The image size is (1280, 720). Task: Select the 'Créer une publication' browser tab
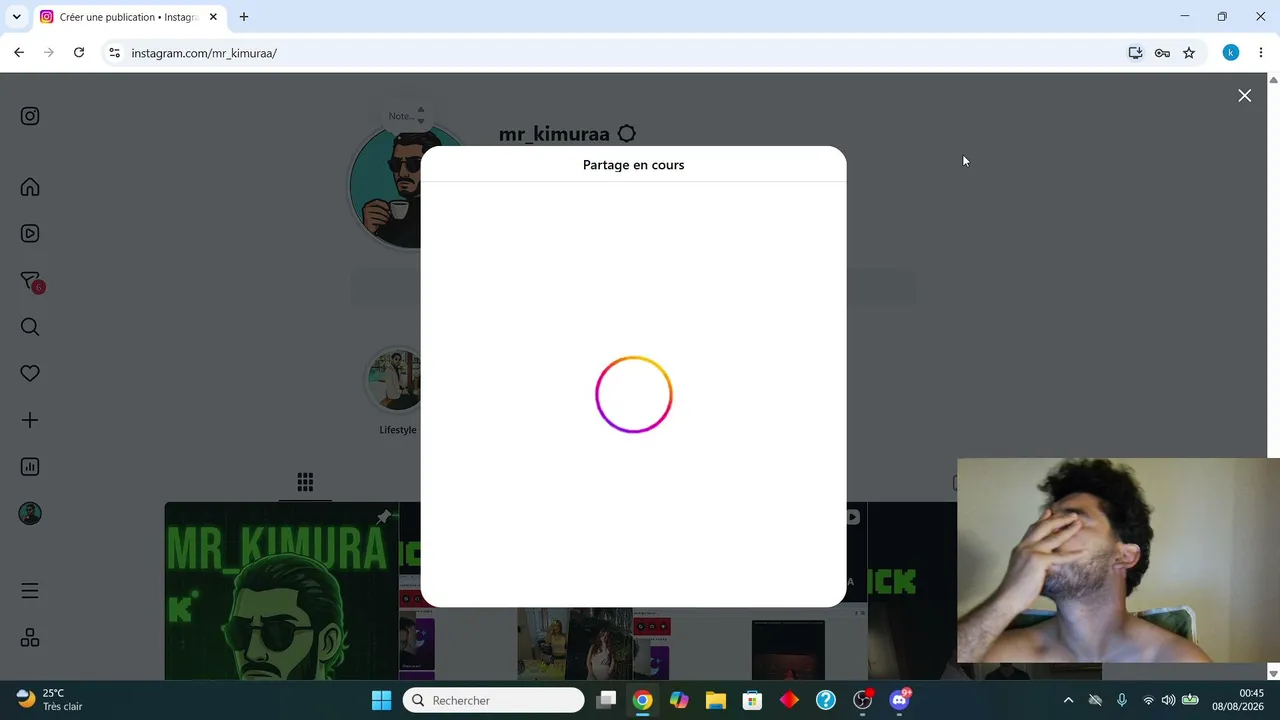click(x=129, y=17)
